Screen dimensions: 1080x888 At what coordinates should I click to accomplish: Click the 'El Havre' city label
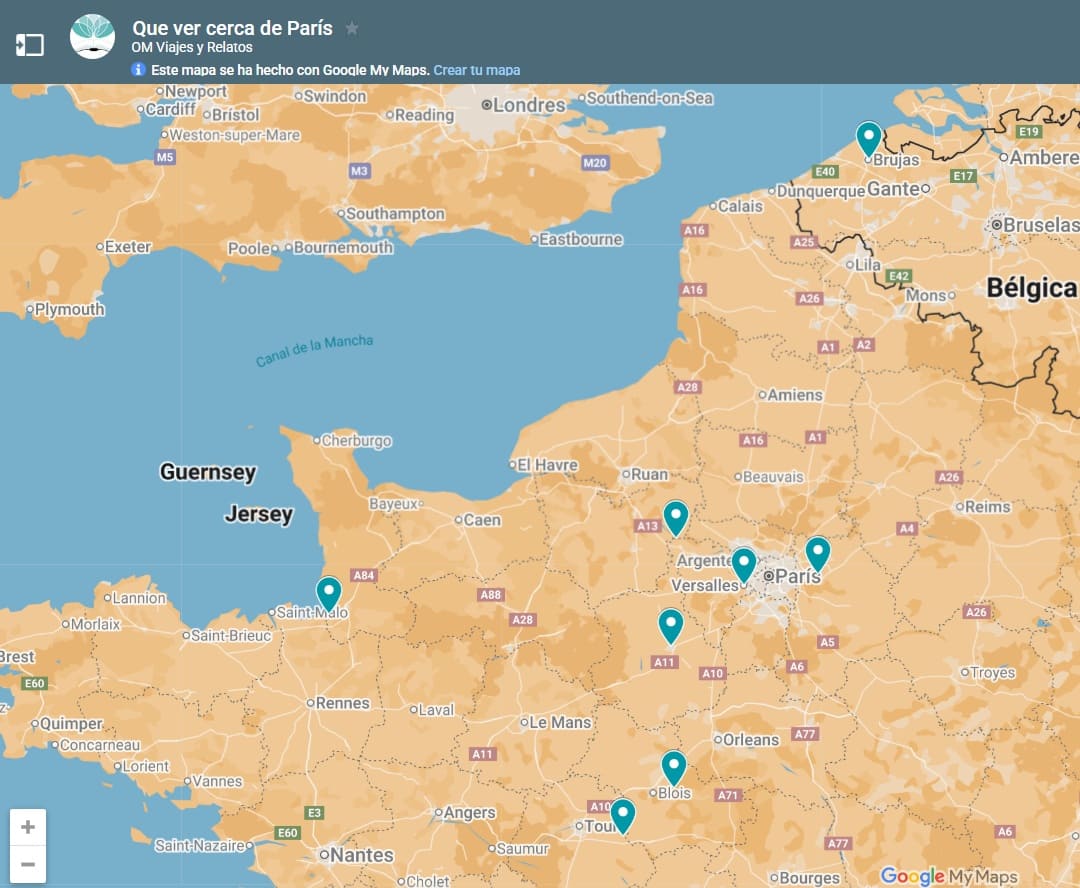(x=548, y=465)
